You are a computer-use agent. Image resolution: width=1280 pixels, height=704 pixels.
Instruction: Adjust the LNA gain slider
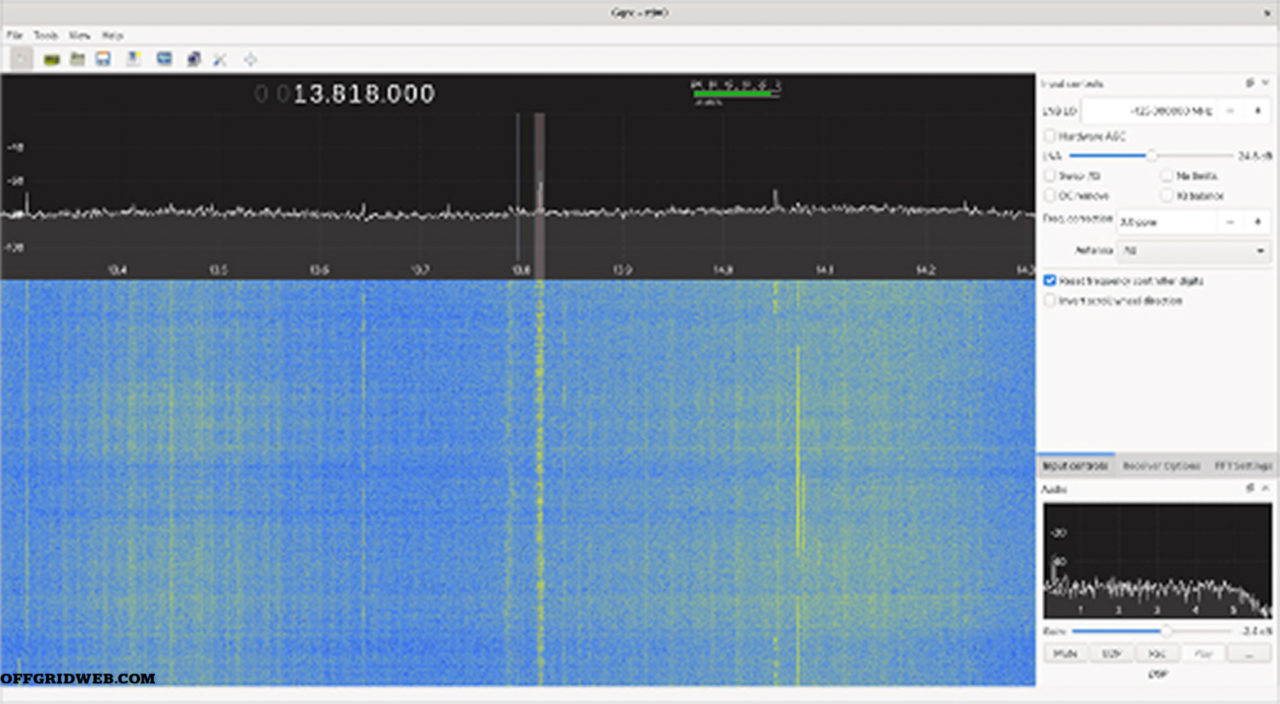[x=1151, y=155]
